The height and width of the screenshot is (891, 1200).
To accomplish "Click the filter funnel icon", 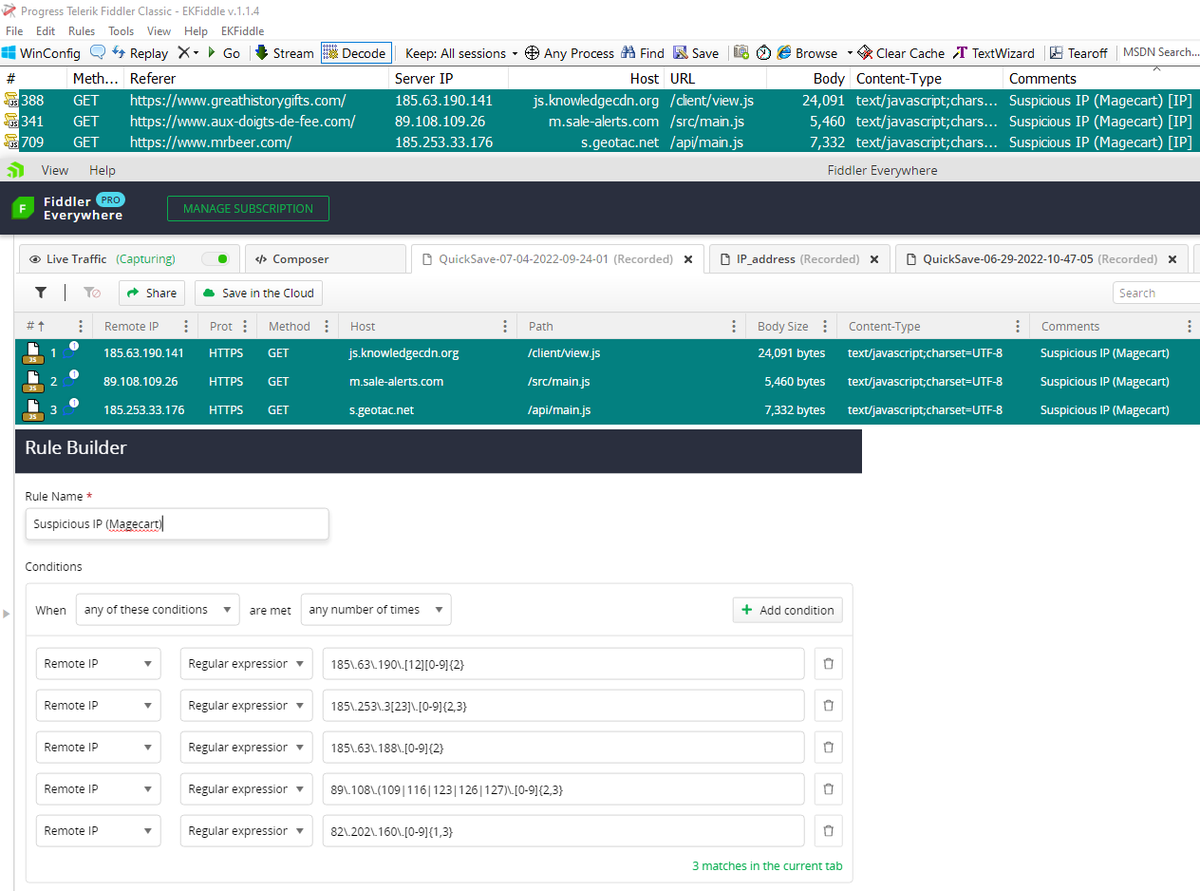I will tap(41, 293).
